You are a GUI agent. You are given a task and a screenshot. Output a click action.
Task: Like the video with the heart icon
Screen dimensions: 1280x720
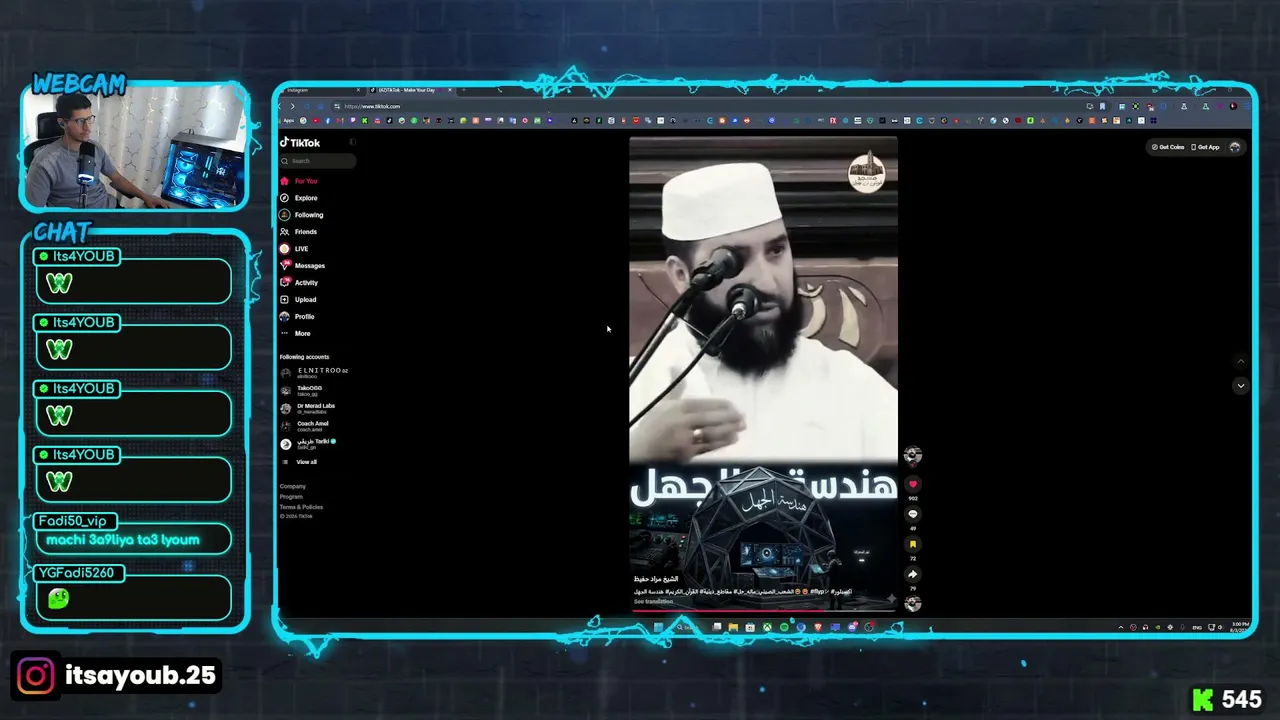(x=912, y=484)
